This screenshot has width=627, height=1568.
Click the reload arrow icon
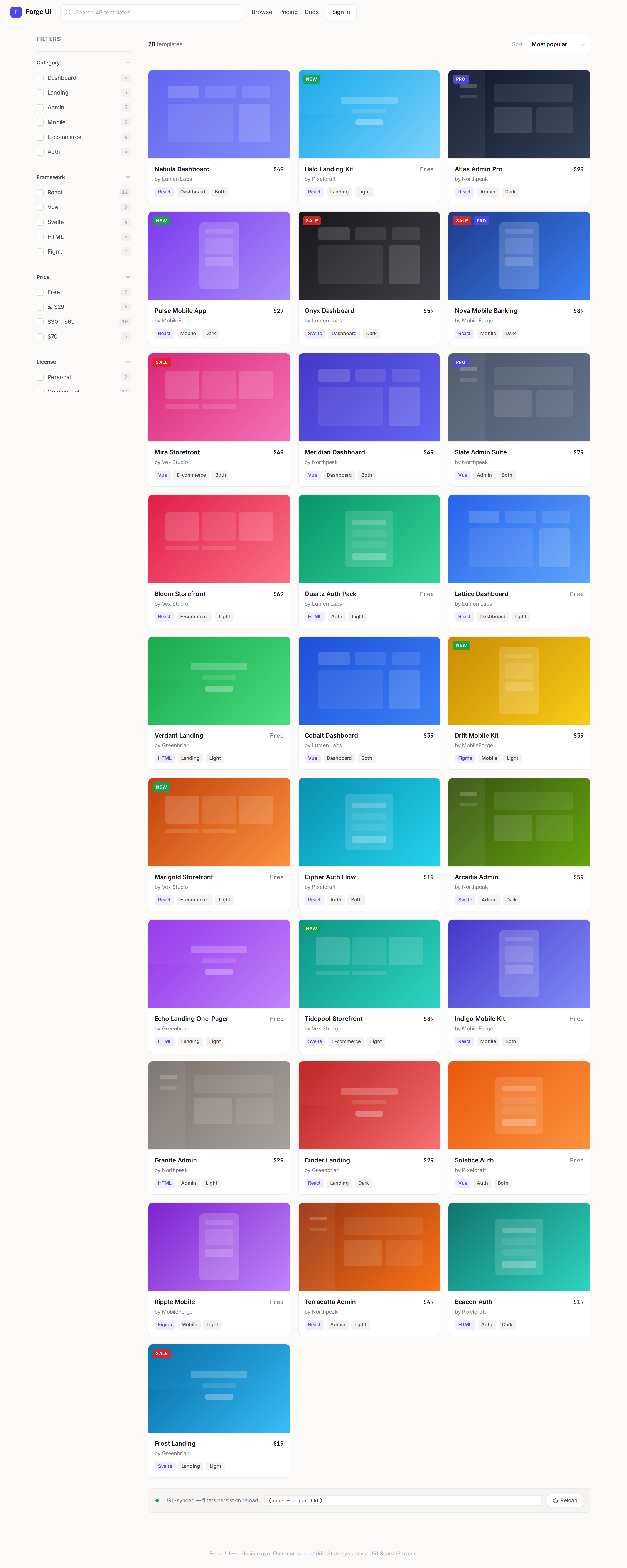555,1500
